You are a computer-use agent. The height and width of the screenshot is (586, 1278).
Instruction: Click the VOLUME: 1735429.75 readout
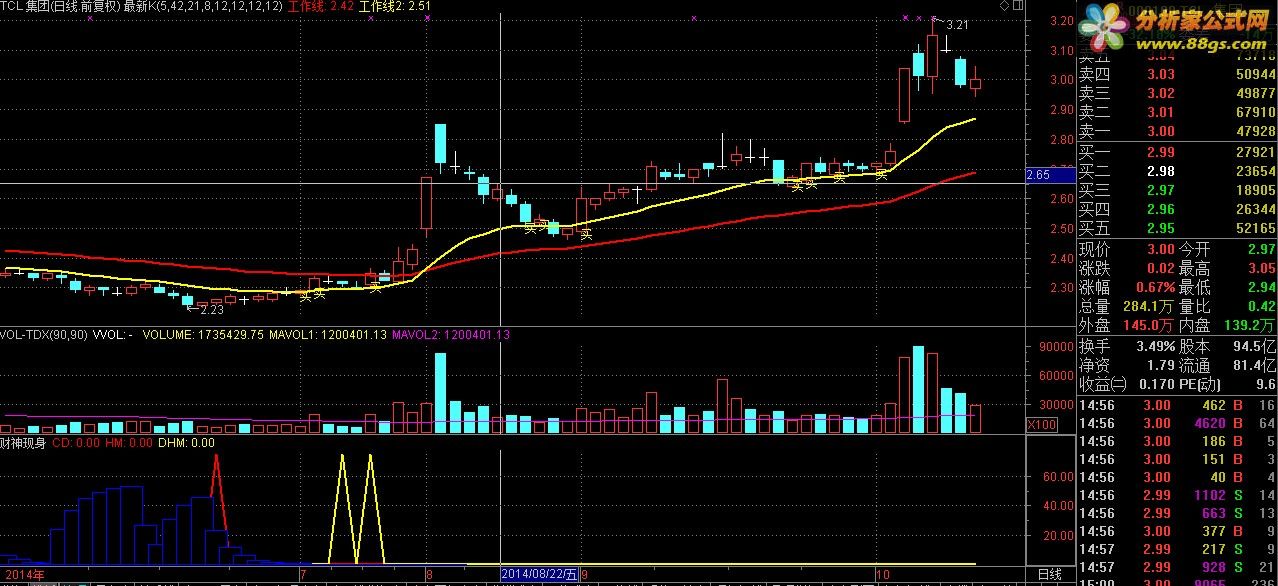pos(203,335)
